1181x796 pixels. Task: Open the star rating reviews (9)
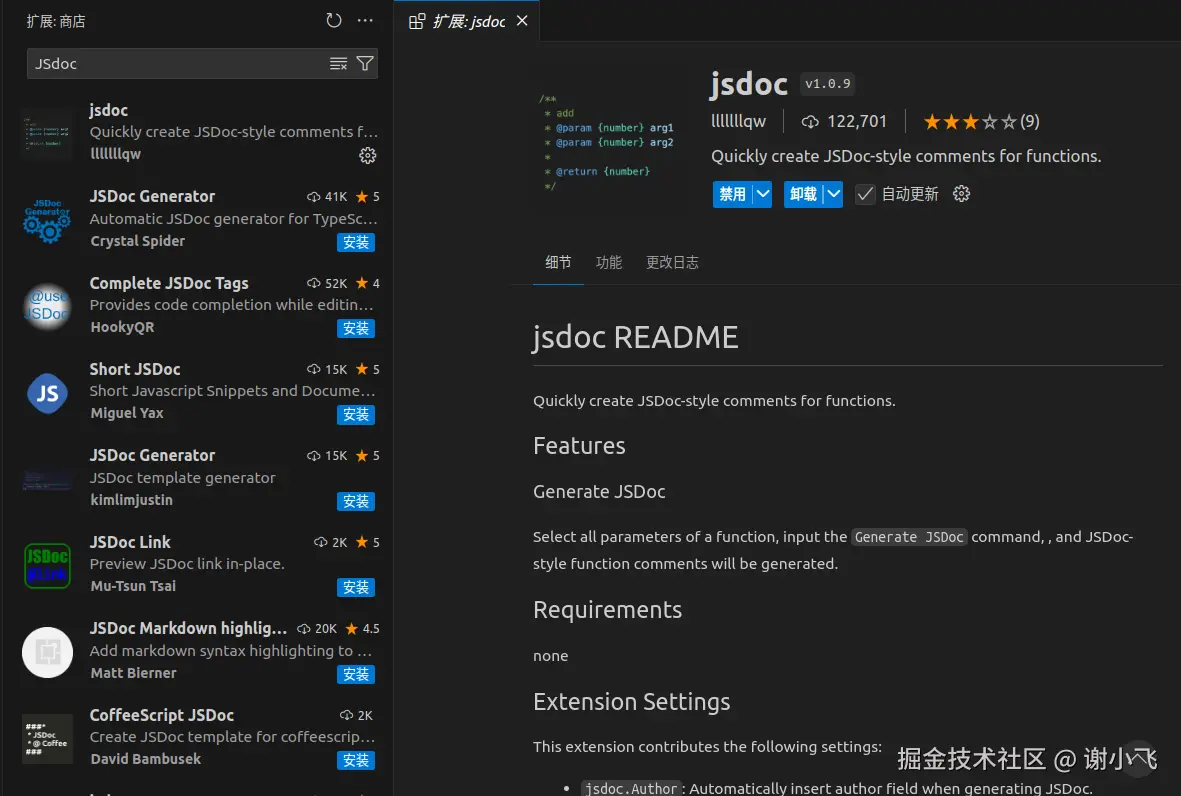(x=981, y=121)
